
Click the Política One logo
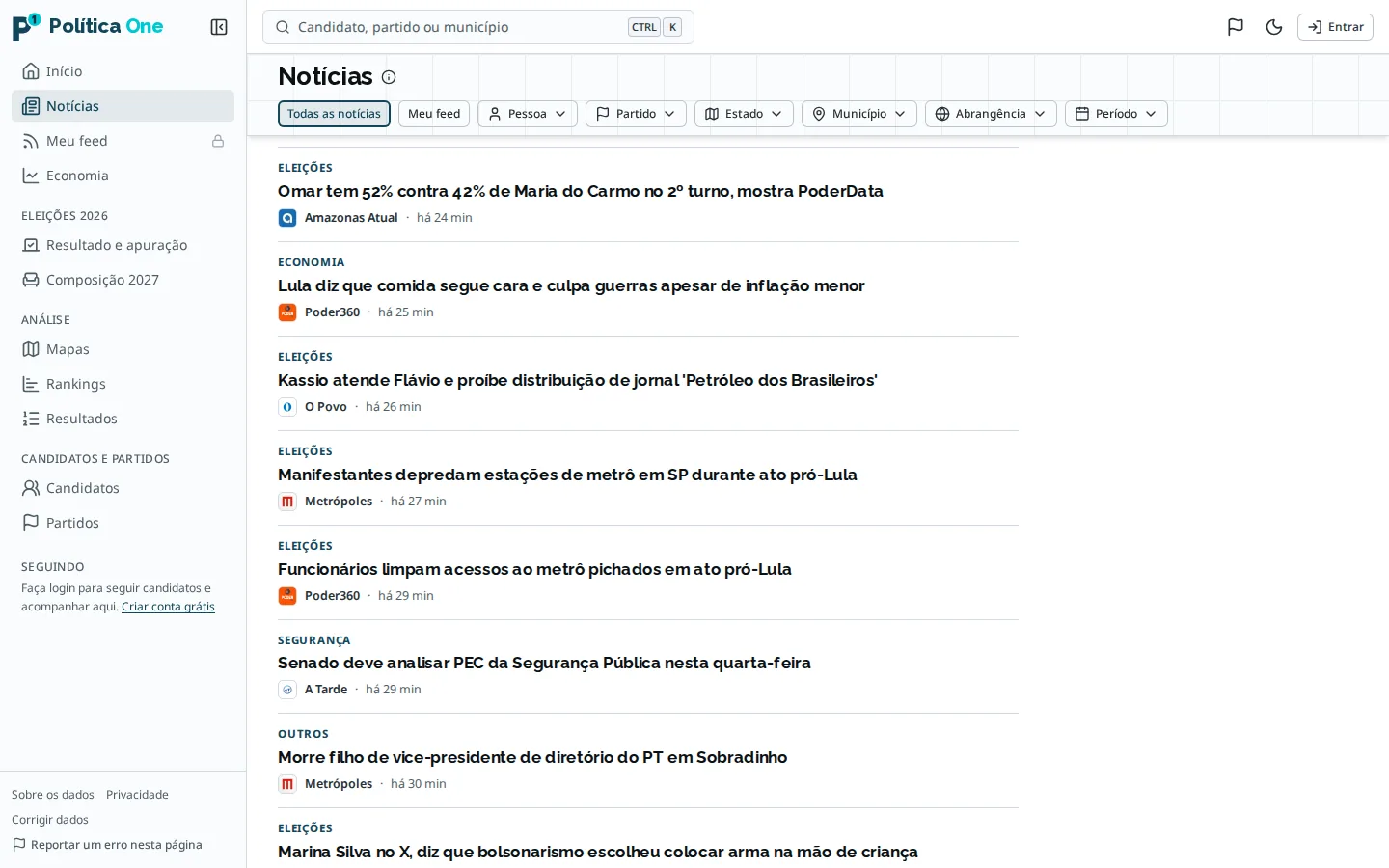88,27
